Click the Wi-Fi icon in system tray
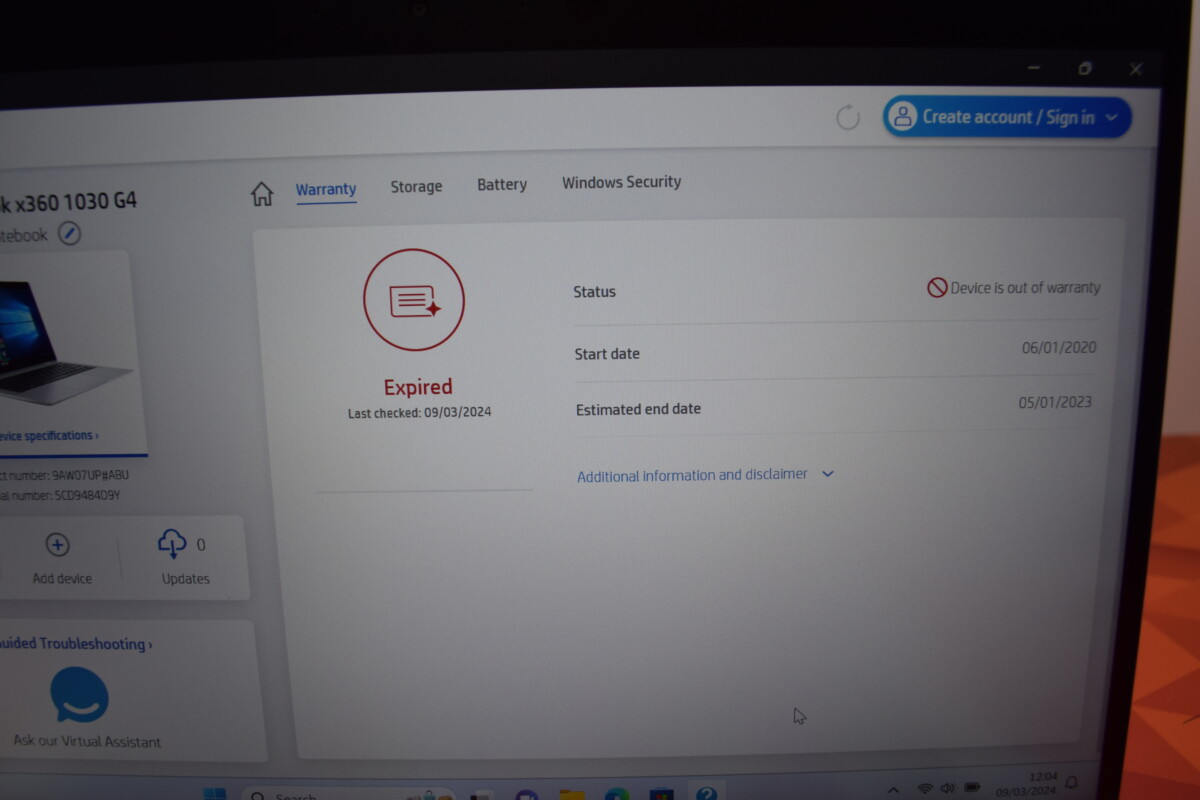Screen dimensions: 1200x800 click(925, 788)
